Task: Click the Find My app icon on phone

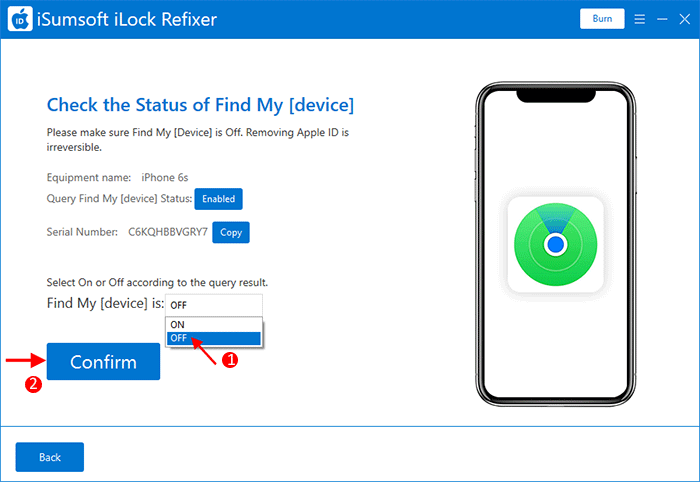Action: (556, 245)
